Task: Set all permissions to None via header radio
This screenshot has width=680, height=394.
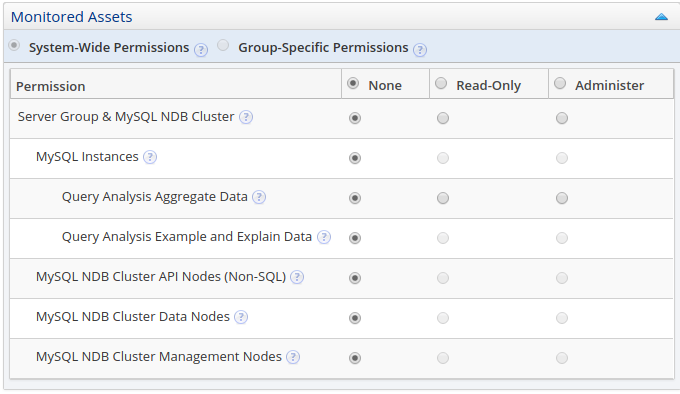Action: pyautogui.click(x=353, y=83)
